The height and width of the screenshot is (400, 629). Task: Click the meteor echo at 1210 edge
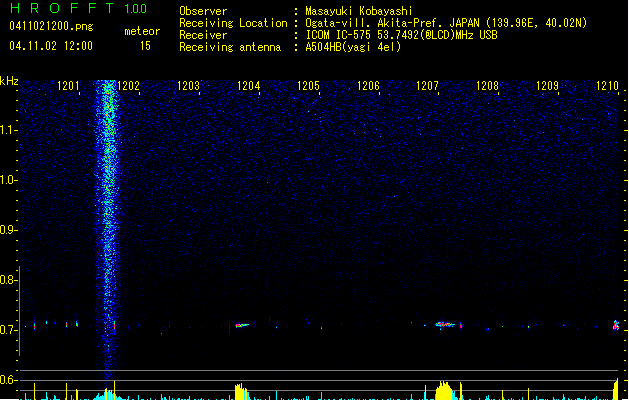616,325
